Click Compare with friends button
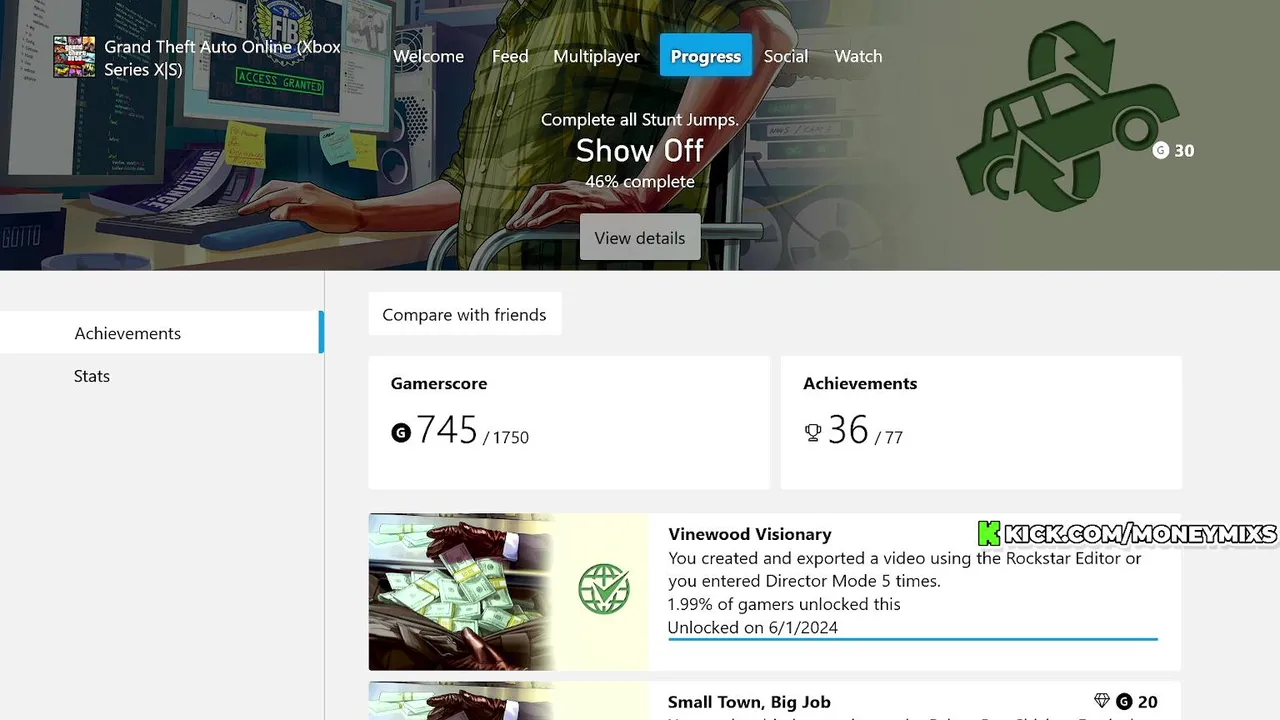1280x720 pixels. pos(465,314)
